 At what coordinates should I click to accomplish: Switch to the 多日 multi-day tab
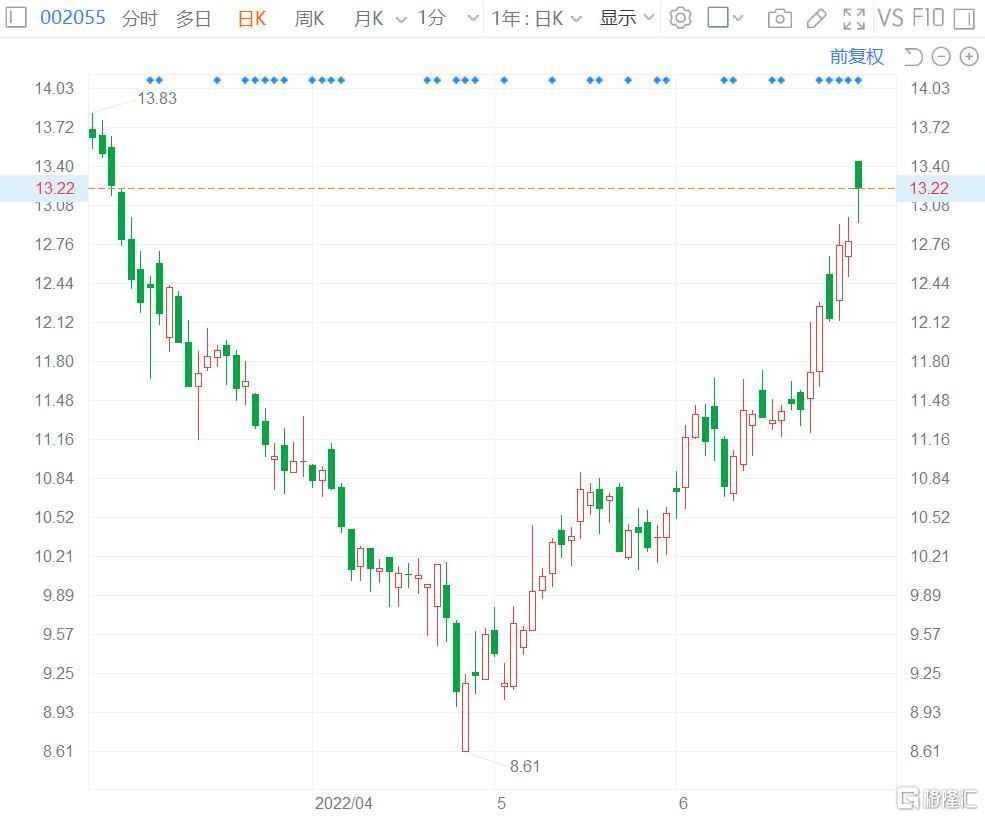click(x=193, y=18)
